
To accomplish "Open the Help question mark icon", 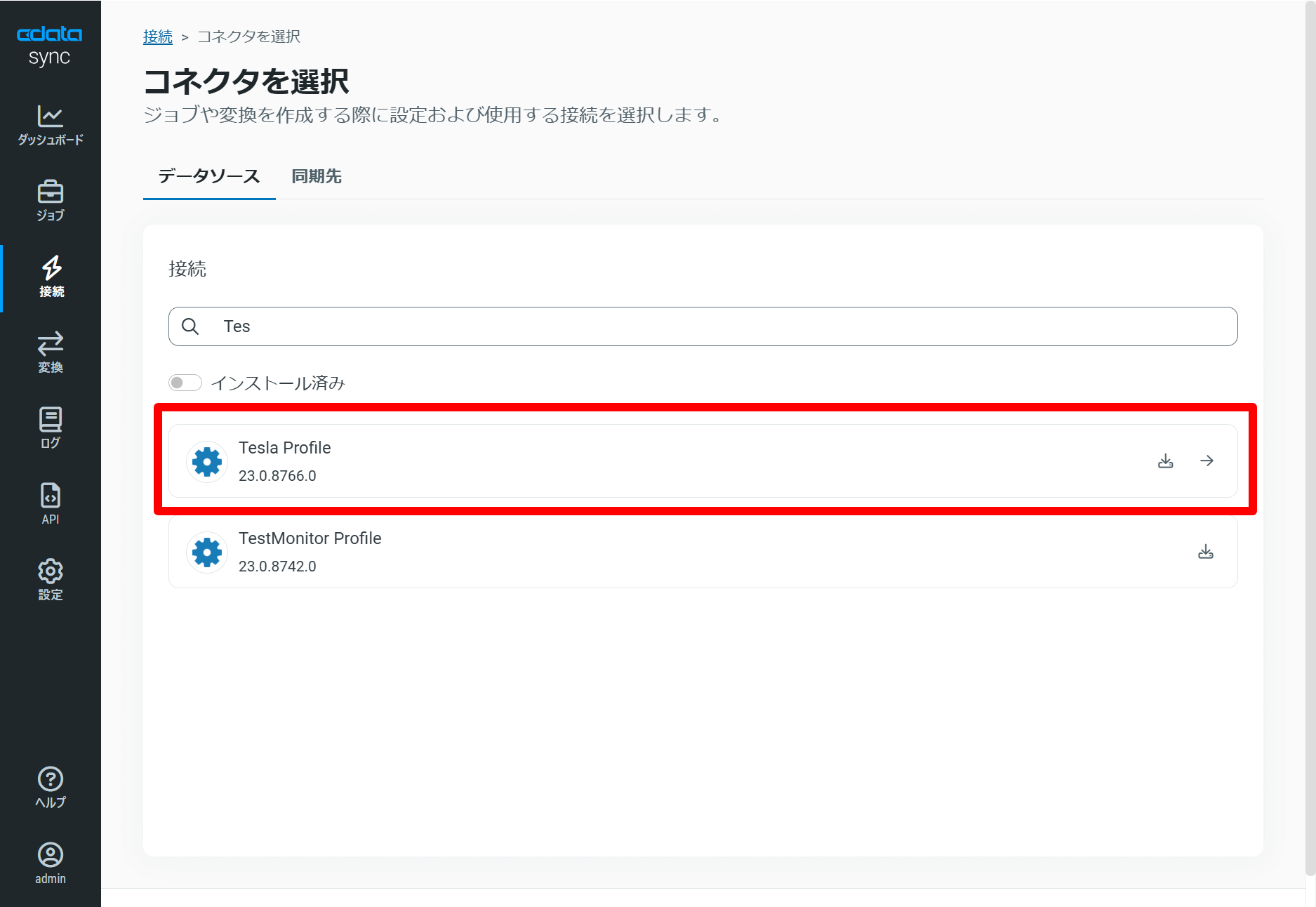I will (x=51, y=787).
